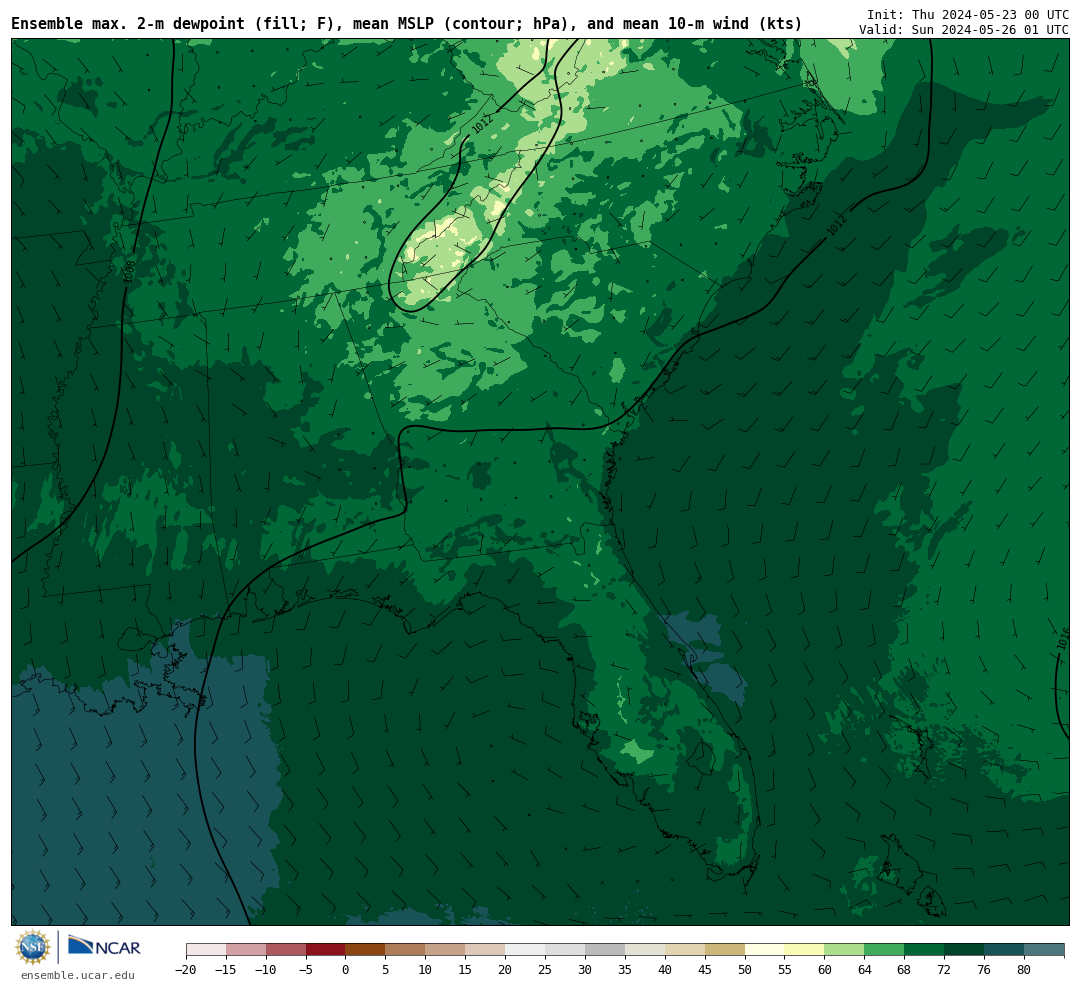This screenshot has height=988, width=1080.
Task: Click the 55 to 60 yellow swatch
Action: (x=805, y=950)
